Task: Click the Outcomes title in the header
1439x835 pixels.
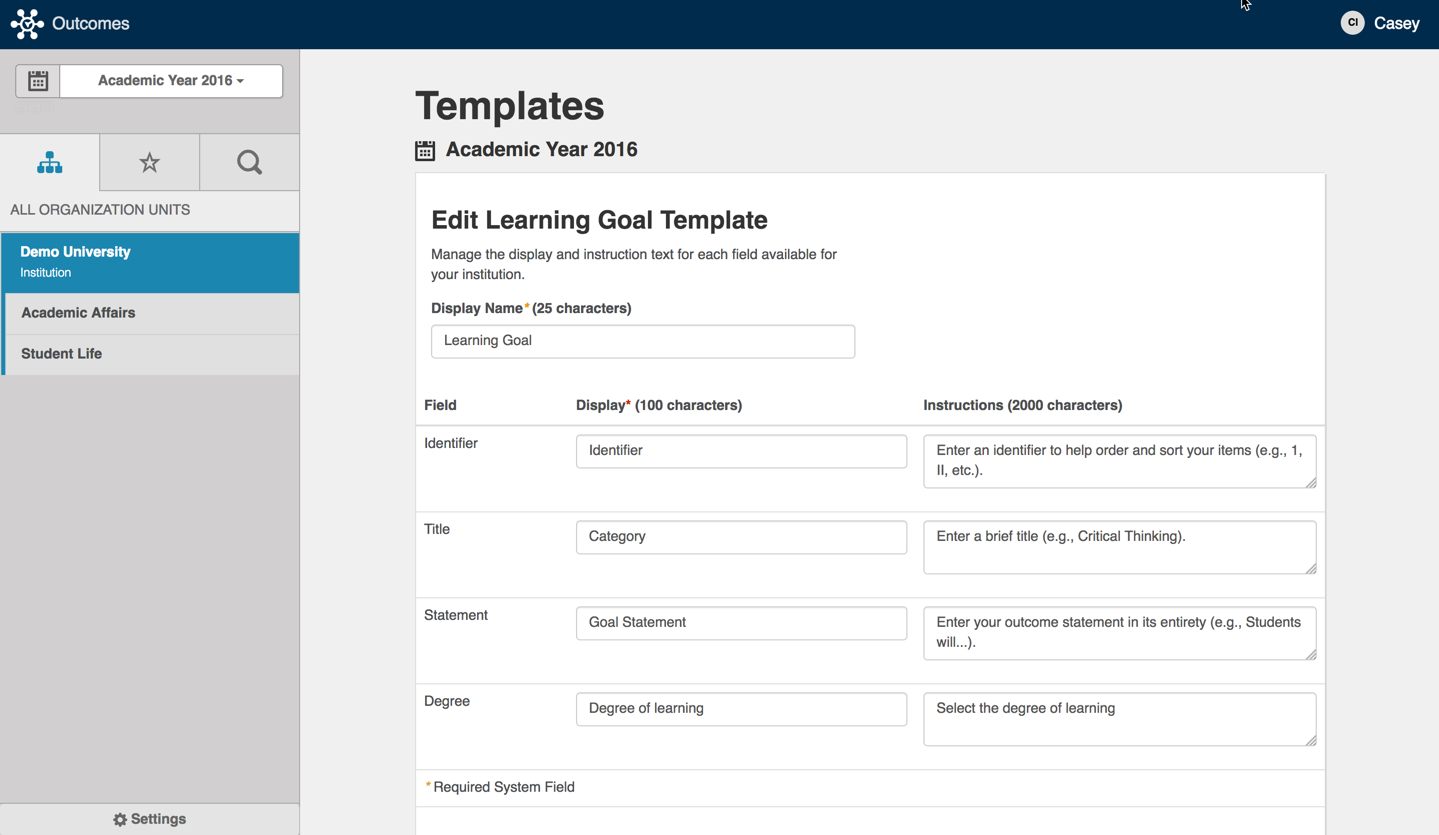Action: [91, 24]
